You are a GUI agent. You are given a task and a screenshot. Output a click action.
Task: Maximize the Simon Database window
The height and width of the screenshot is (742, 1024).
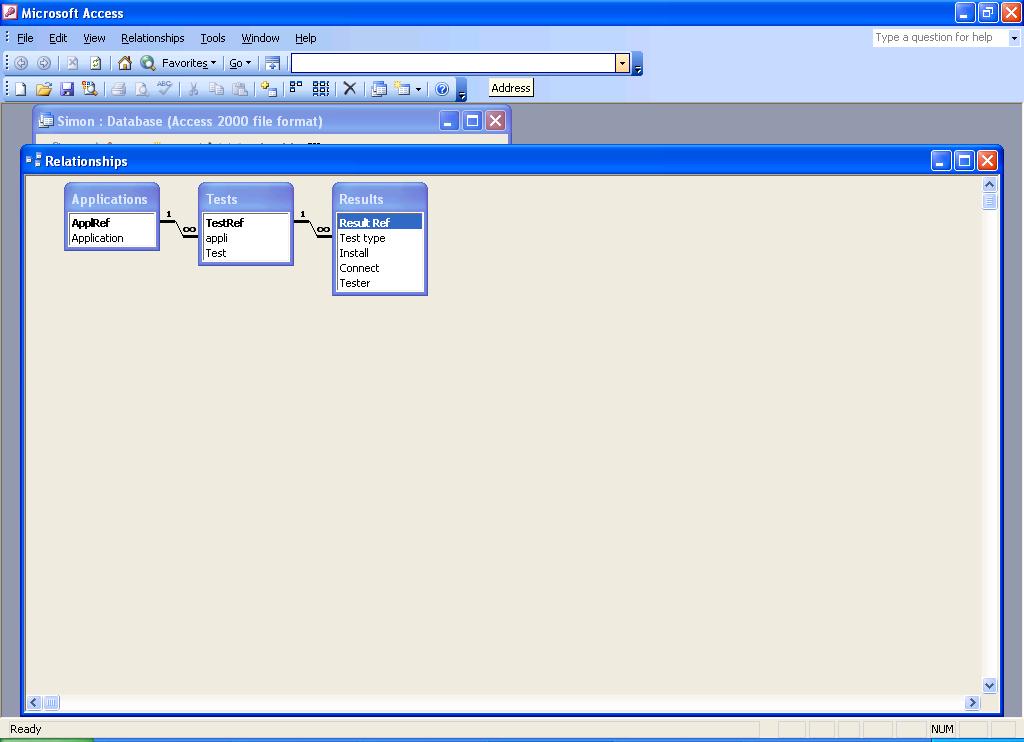[x=472, y=121]
